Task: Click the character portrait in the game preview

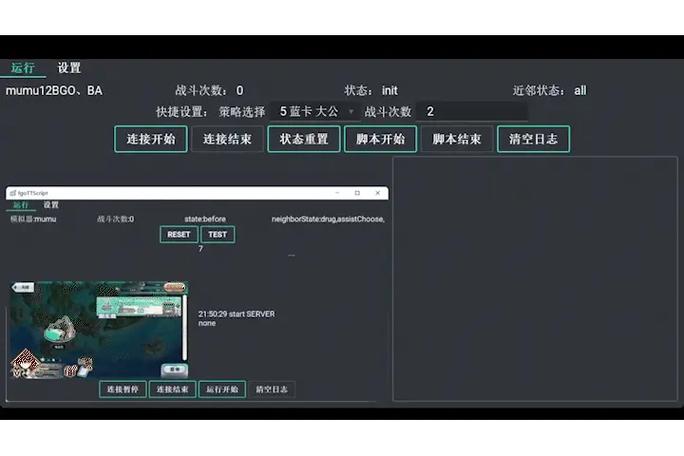Action: click(x=24, y=363)
